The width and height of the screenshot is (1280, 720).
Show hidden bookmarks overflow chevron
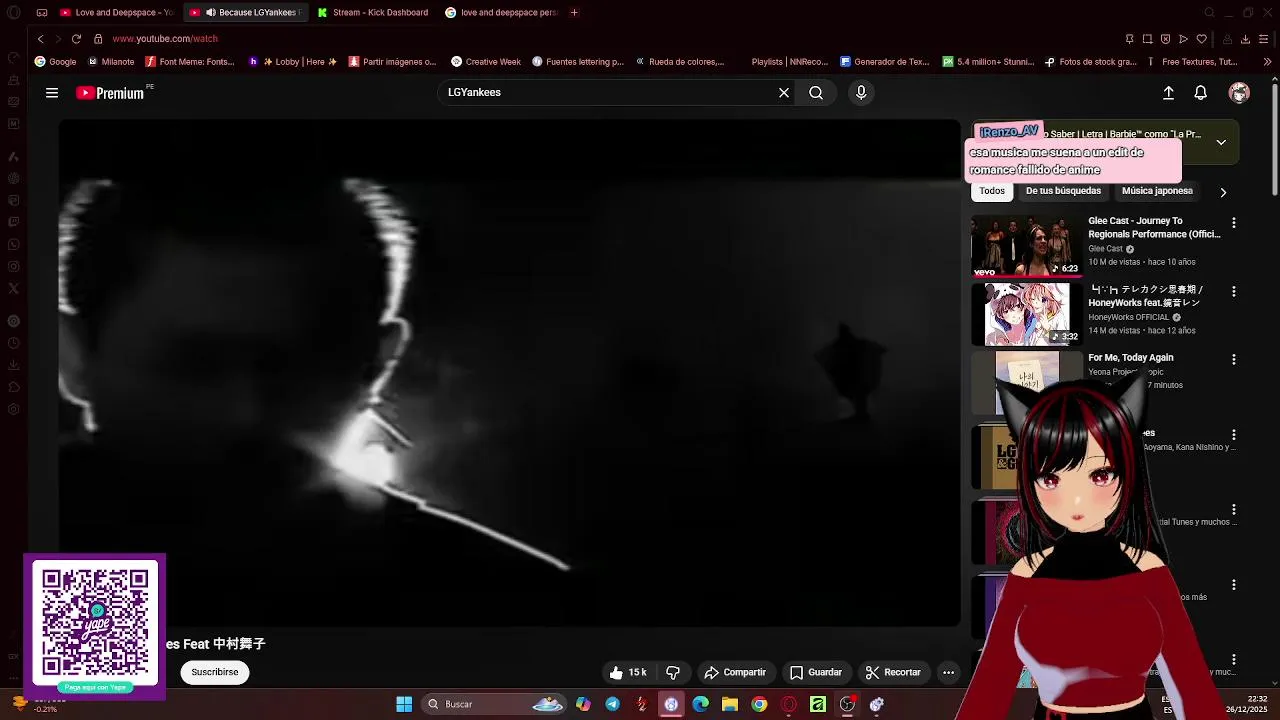(x=1267, y=62)
